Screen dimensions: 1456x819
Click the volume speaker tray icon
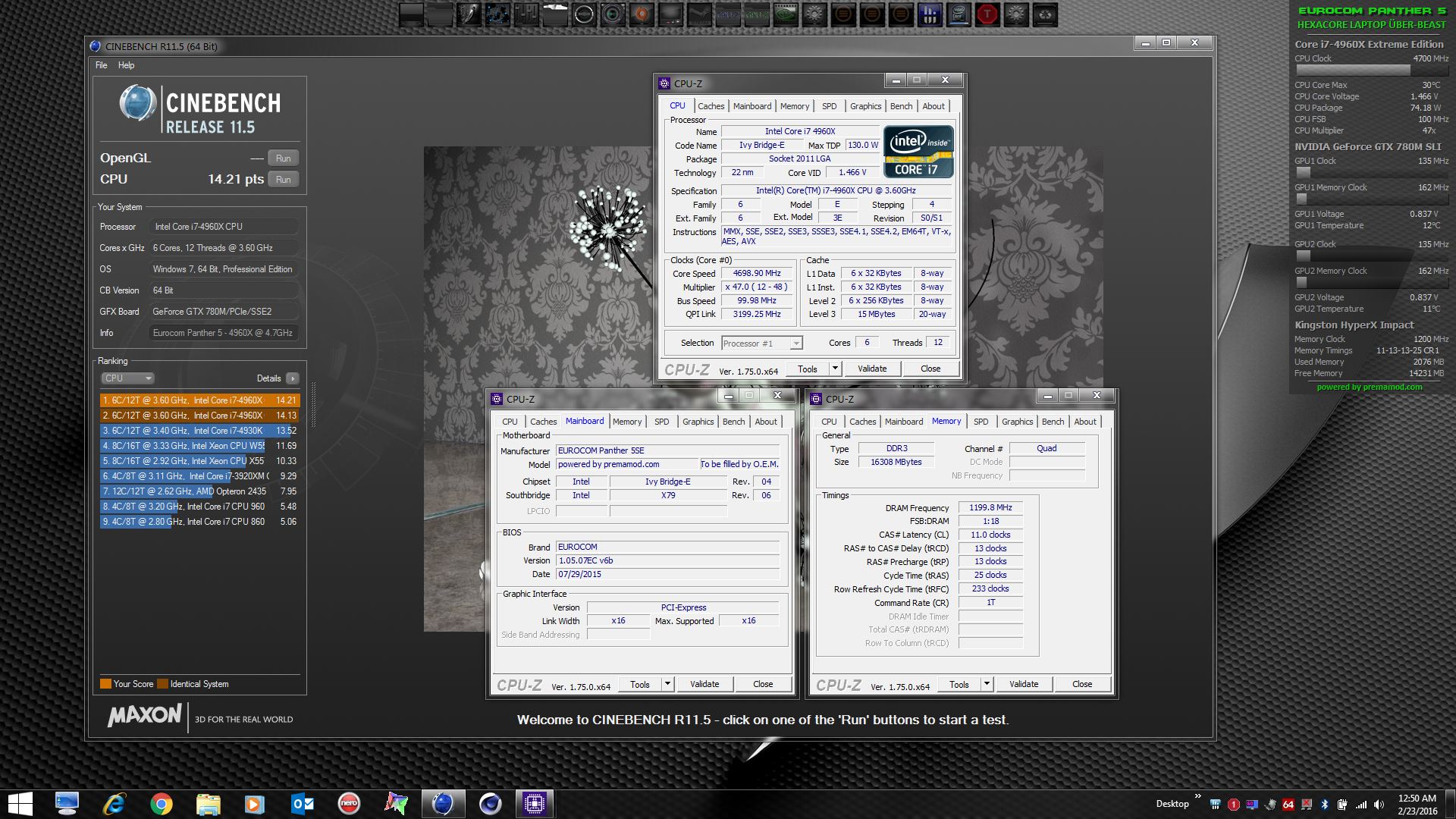pyautogui.click(x=1379, y=805)
